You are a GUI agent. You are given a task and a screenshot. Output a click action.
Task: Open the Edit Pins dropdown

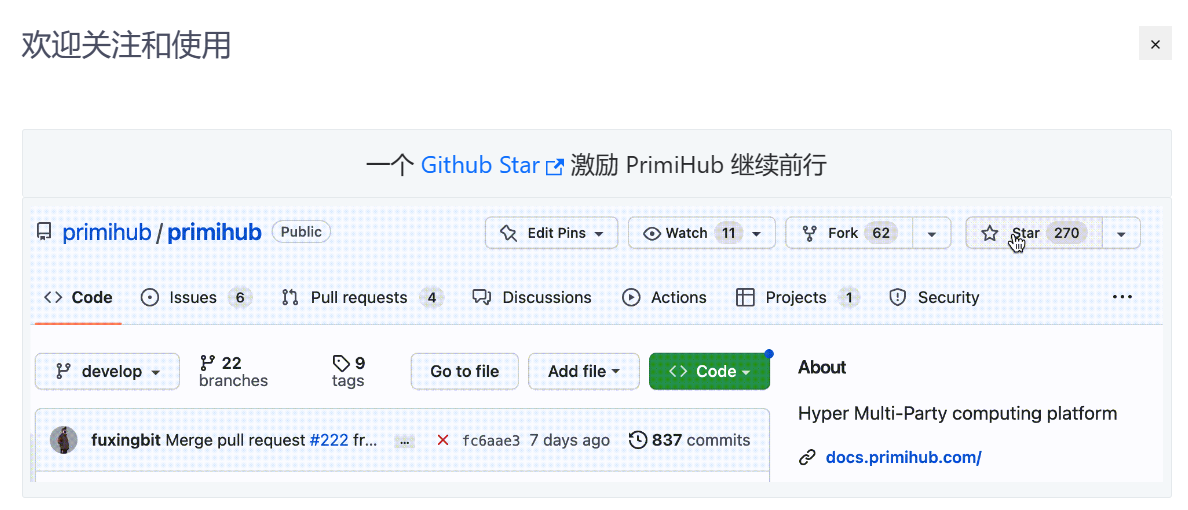551,233
